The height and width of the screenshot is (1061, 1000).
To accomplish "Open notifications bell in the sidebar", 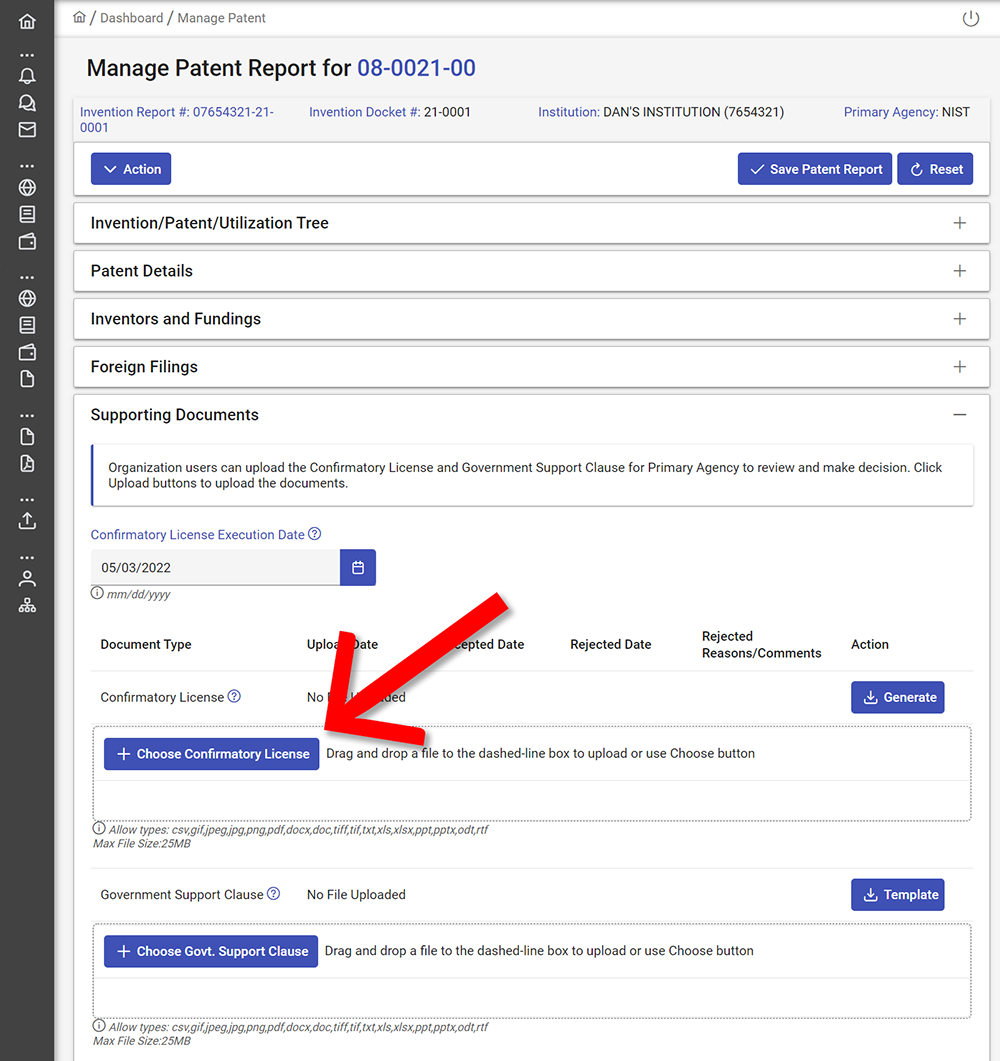I will 27,76.
